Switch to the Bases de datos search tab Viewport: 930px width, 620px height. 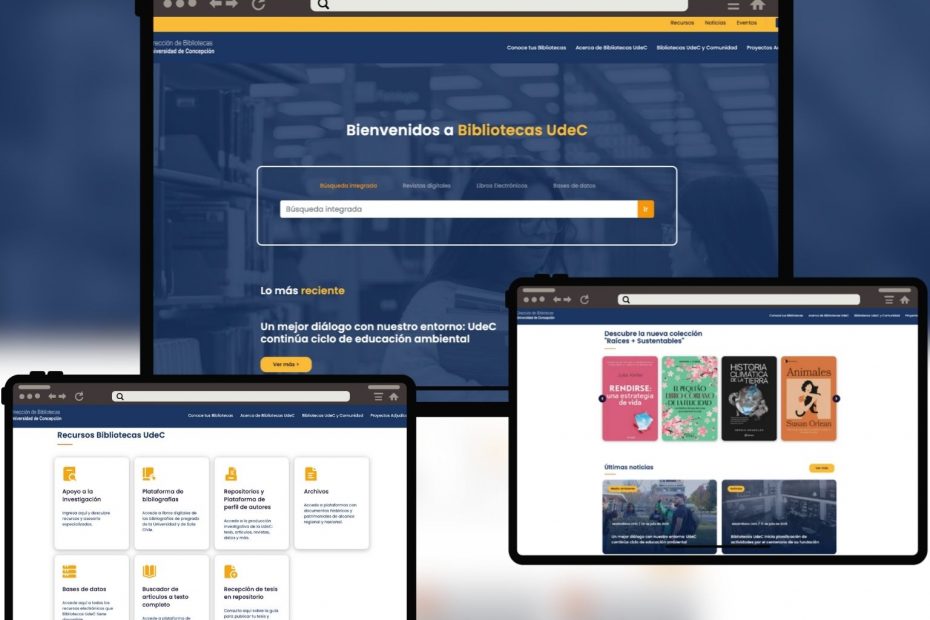(x=574, y=186)
